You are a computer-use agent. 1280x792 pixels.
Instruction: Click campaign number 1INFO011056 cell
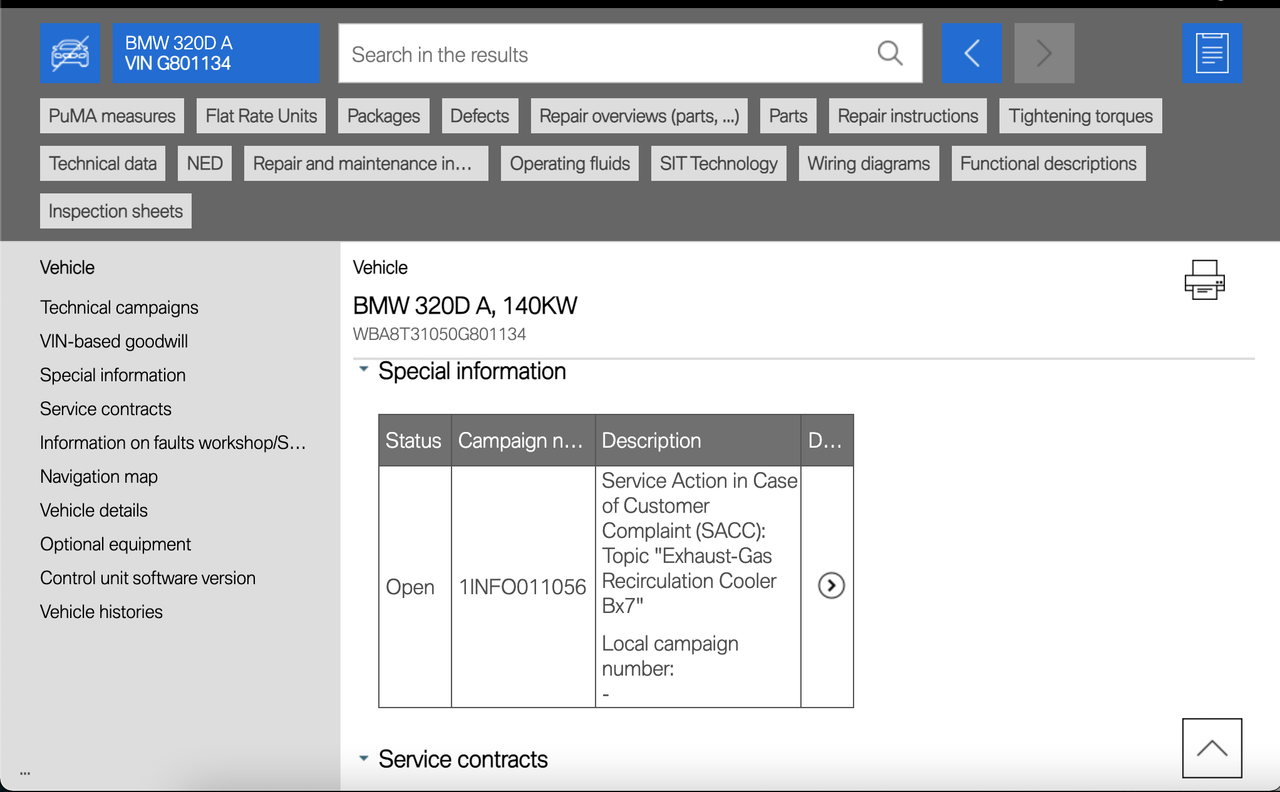click(x=522, y=587)
